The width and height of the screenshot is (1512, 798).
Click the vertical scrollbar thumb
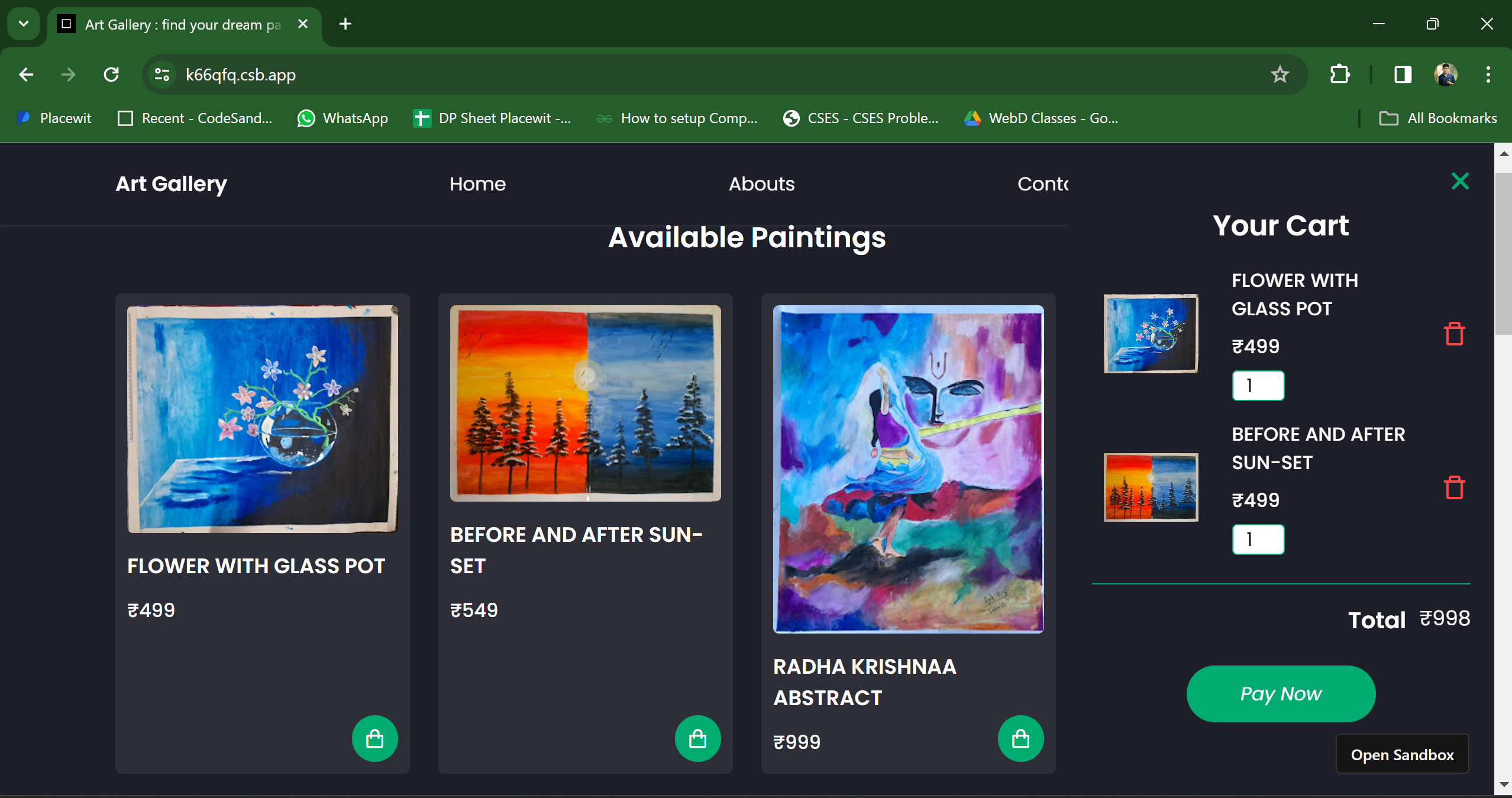[1503, 253]
